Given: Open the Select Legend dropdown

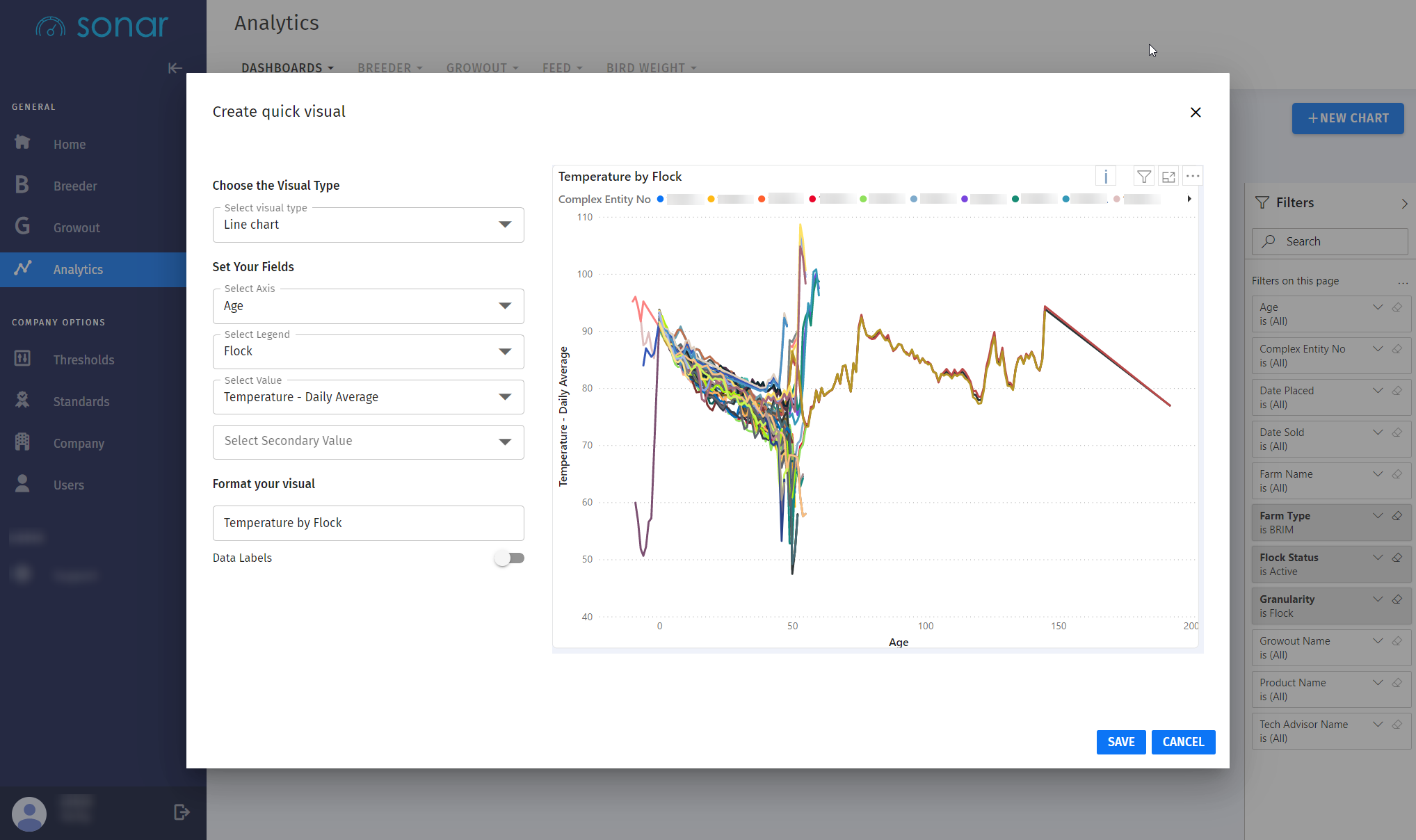Looking at the screenshot, I should point(368,351).
